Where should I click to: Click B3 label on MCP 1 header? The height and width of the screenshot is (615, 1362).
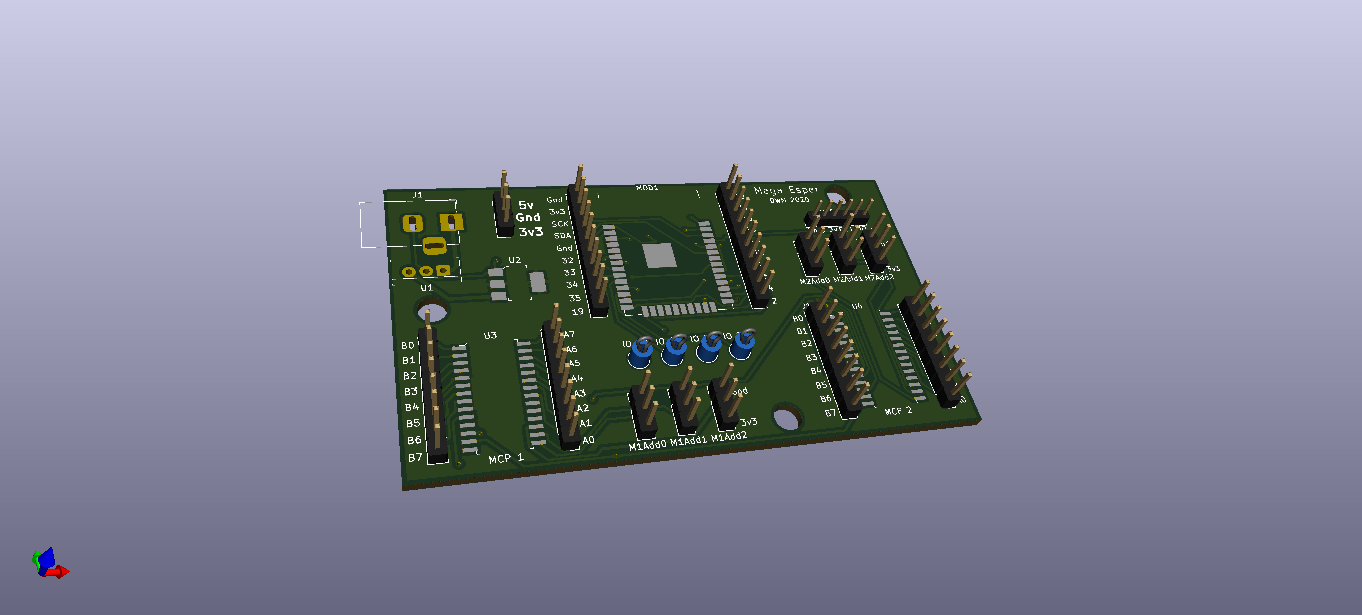point(411,391)
